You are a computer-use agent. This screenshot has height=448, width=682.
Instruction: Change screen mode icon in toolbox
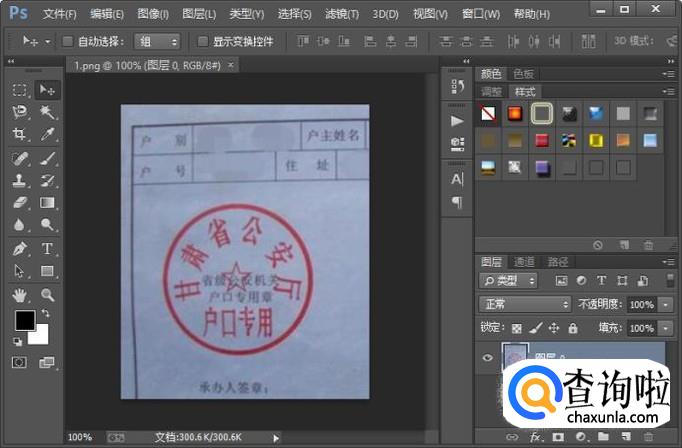(47, 362)
